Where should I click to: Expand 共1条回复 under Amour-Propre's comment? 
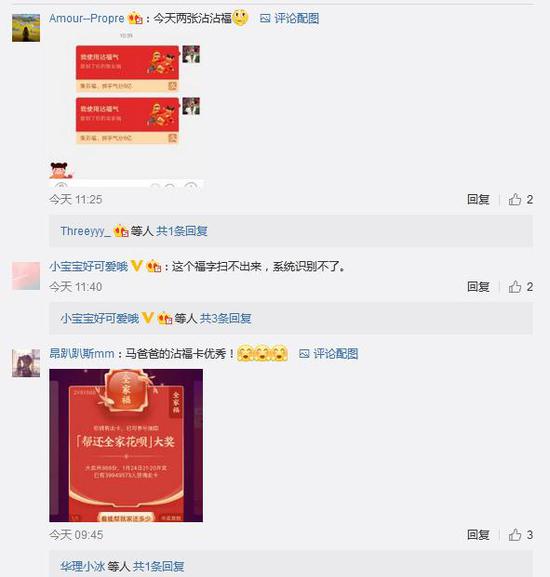coord(182,231)
